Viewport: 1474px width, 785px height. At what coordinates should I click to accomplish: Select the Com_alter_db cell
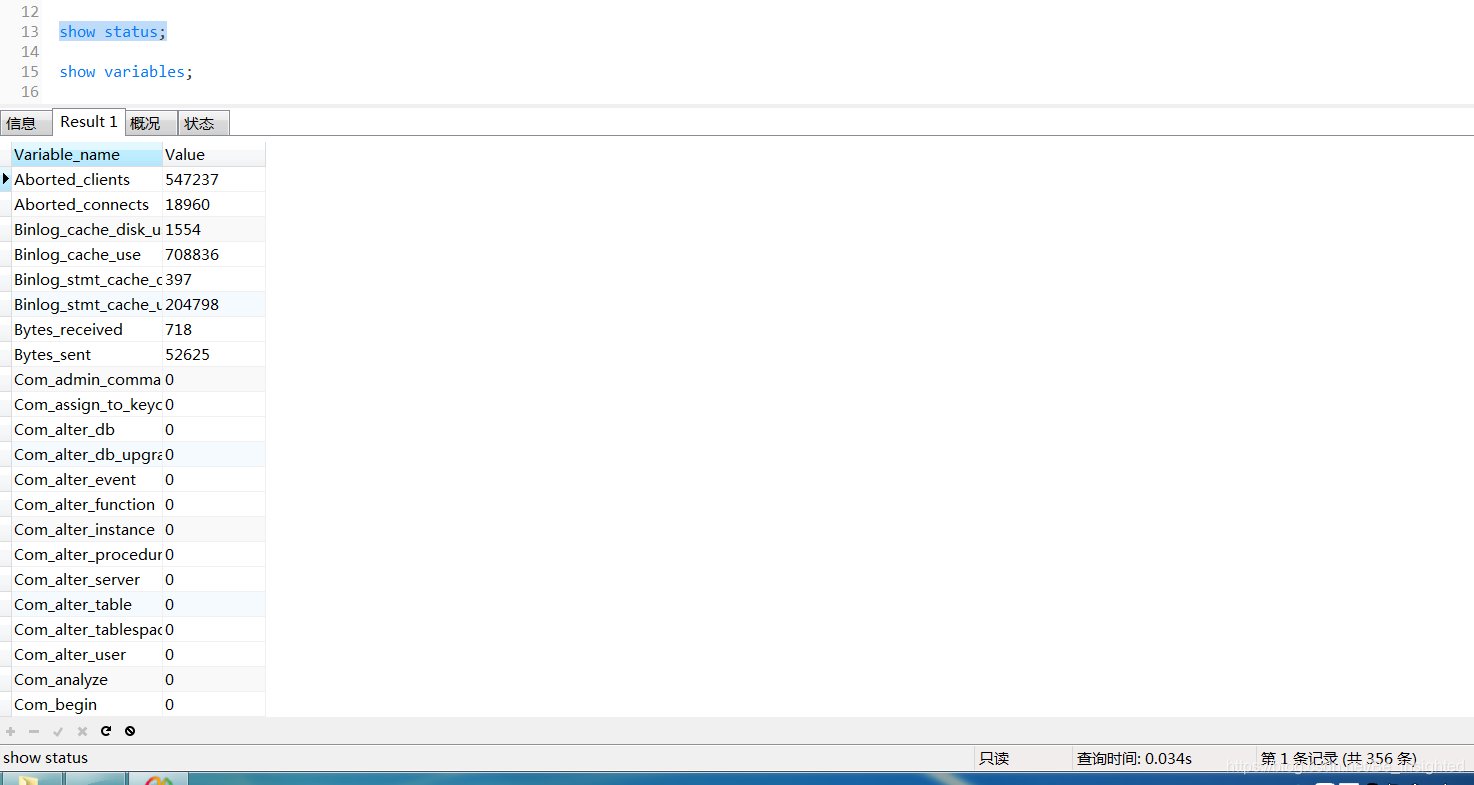87,429
